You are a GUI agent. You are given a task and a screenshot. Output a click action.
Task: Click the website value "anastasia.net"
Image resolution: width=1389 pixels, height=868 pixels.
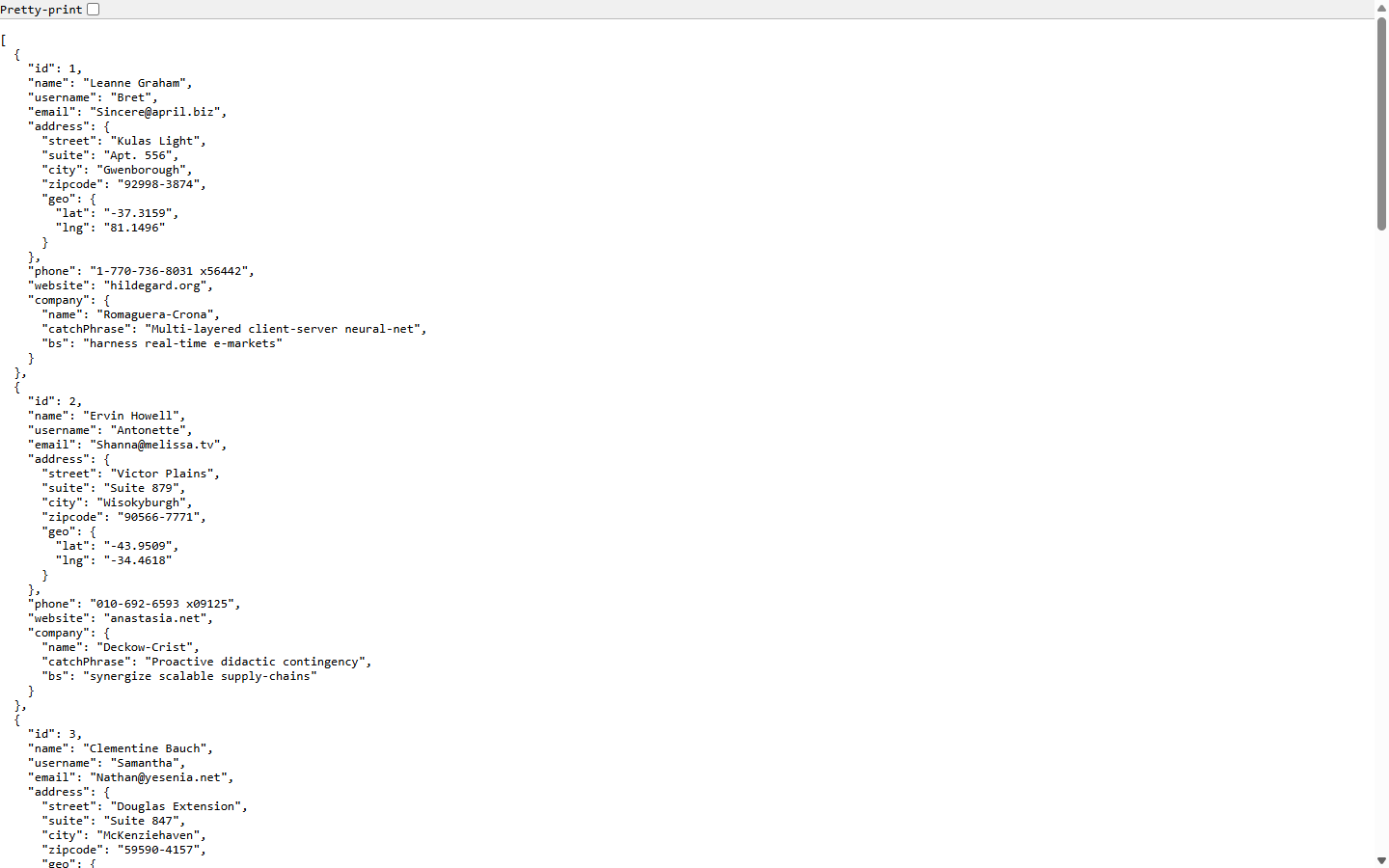156,618
